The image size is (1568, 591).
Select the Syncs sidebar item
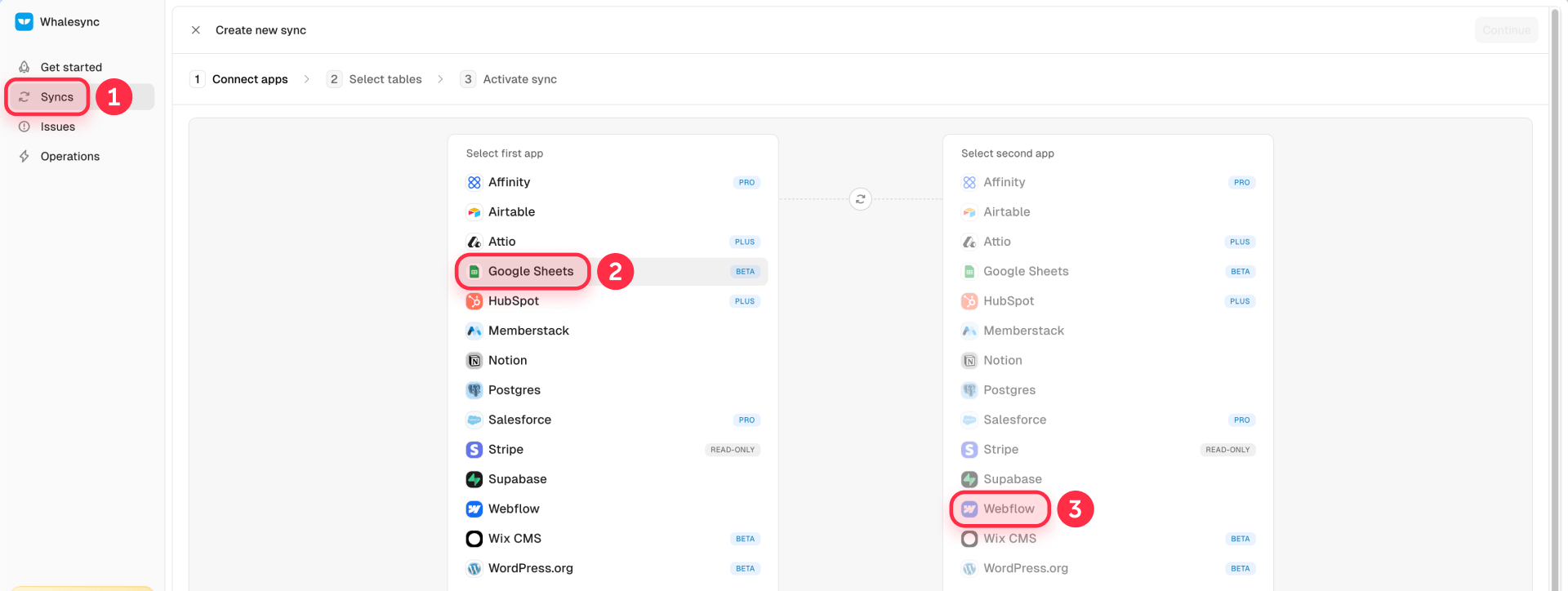point(80,96)
